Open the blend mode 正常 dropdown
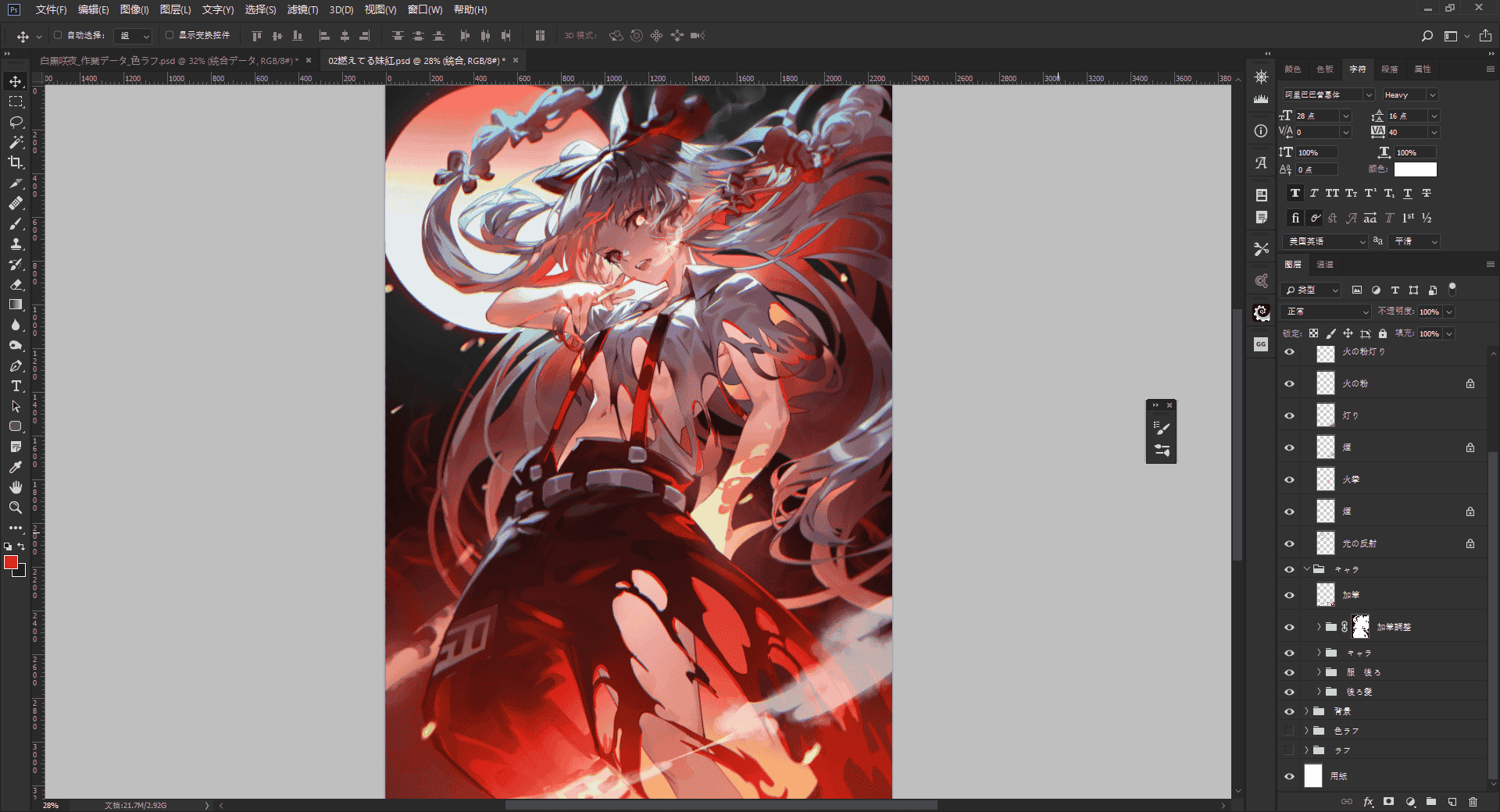1500x812 pixels. (1327, 312)
